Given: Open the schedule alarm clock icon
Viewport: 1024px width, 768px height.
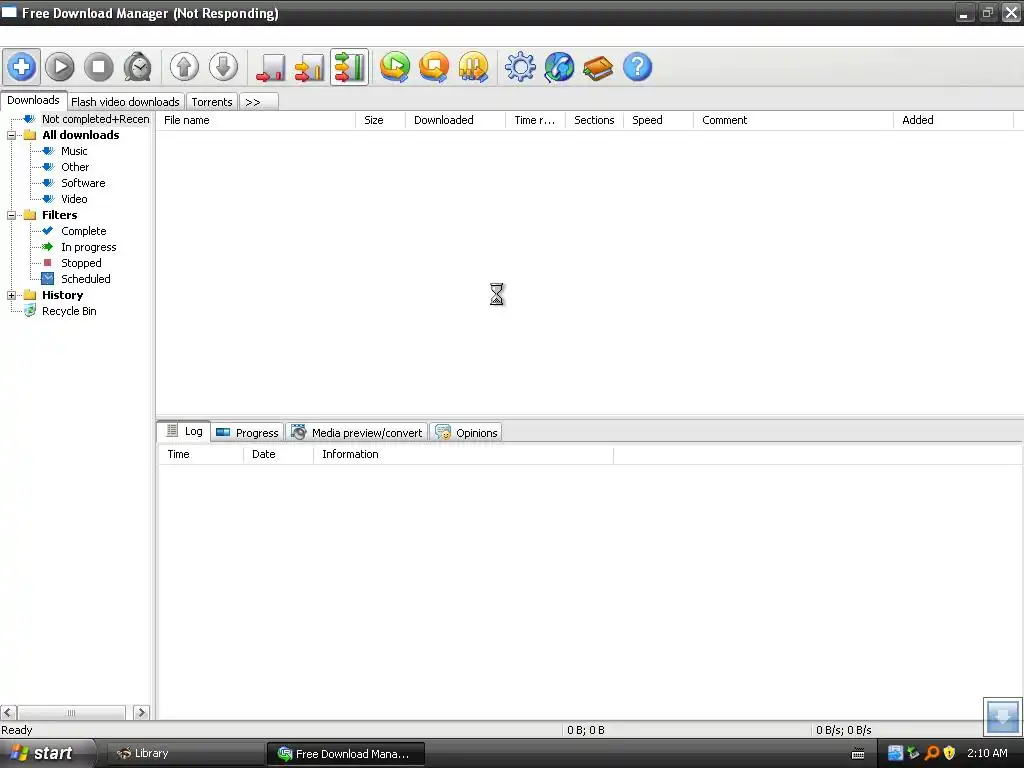Looking at the screenshot, I should [x=138, y=67].
